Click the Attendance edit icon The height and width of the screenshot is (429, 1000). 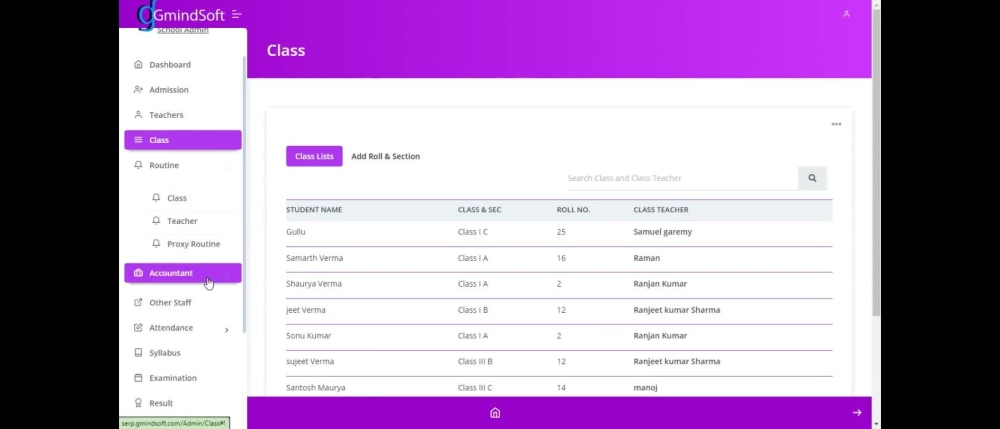[x=138, y=328]
